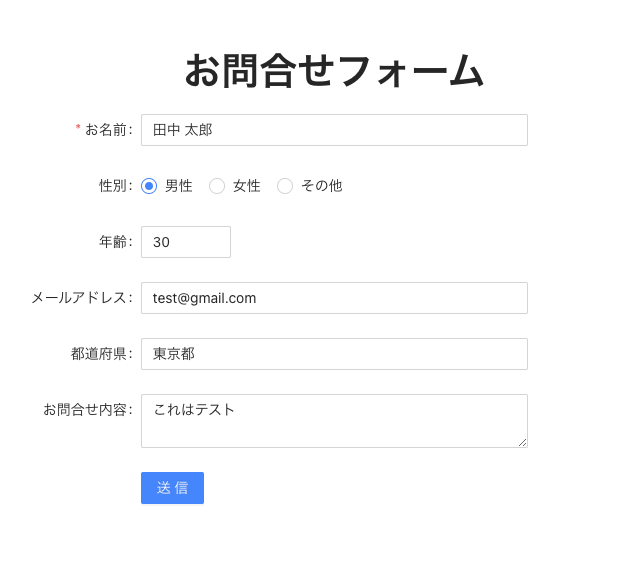Click the その他 option label text
Viewport: 631px width, 570px height.
(322, 186)
